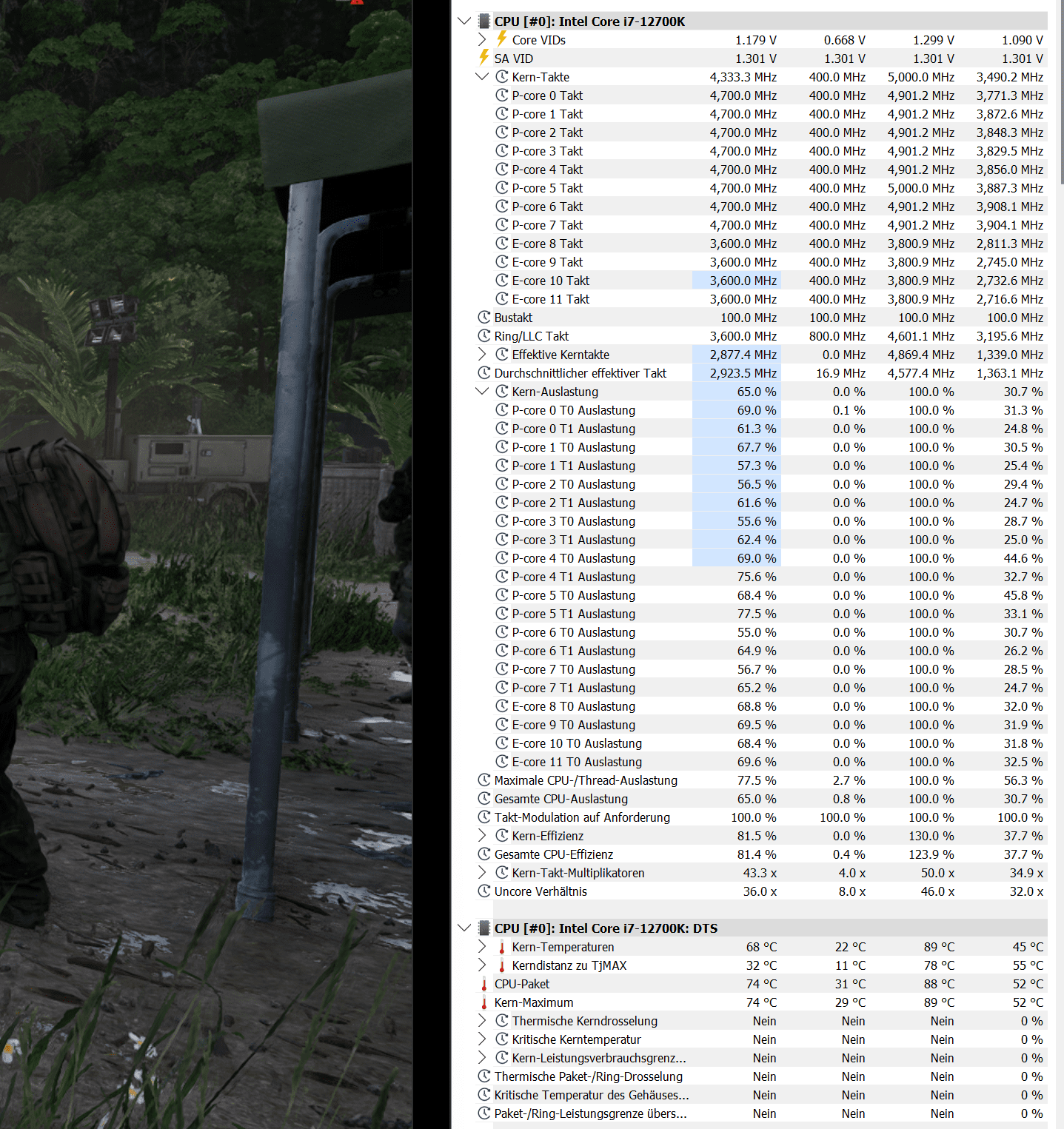Expand the Kern-Temperaturen row
This screenshot has height=1129, width=1064.
(482, 947)
